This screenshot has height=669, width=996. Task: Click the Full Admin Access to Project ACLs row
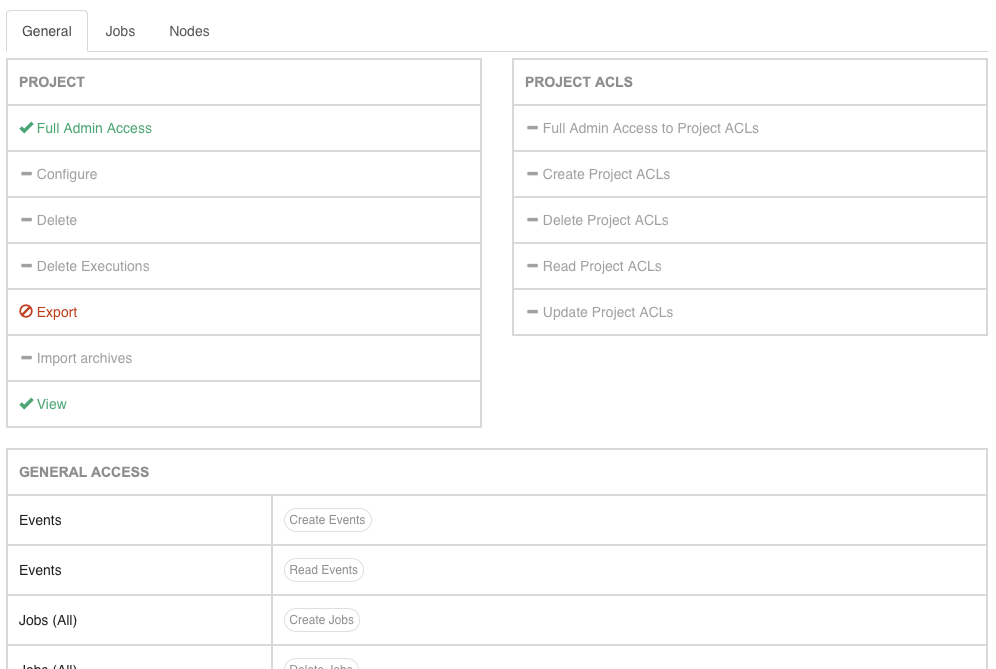click(750, 128)
